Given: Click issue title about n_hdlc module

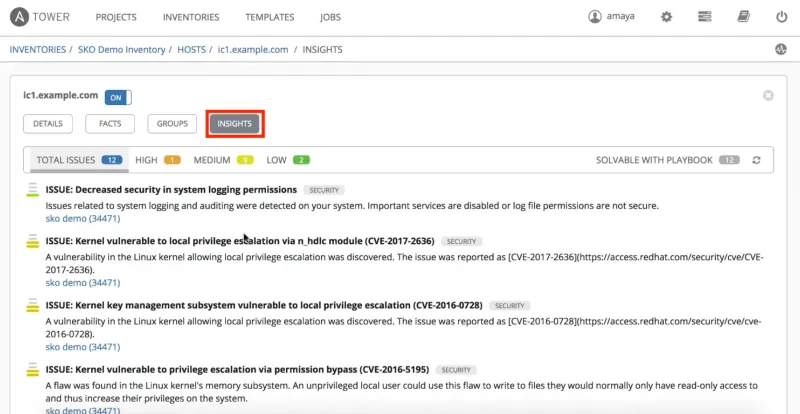Looking at the screenshot, I should [x=240, y=241].
